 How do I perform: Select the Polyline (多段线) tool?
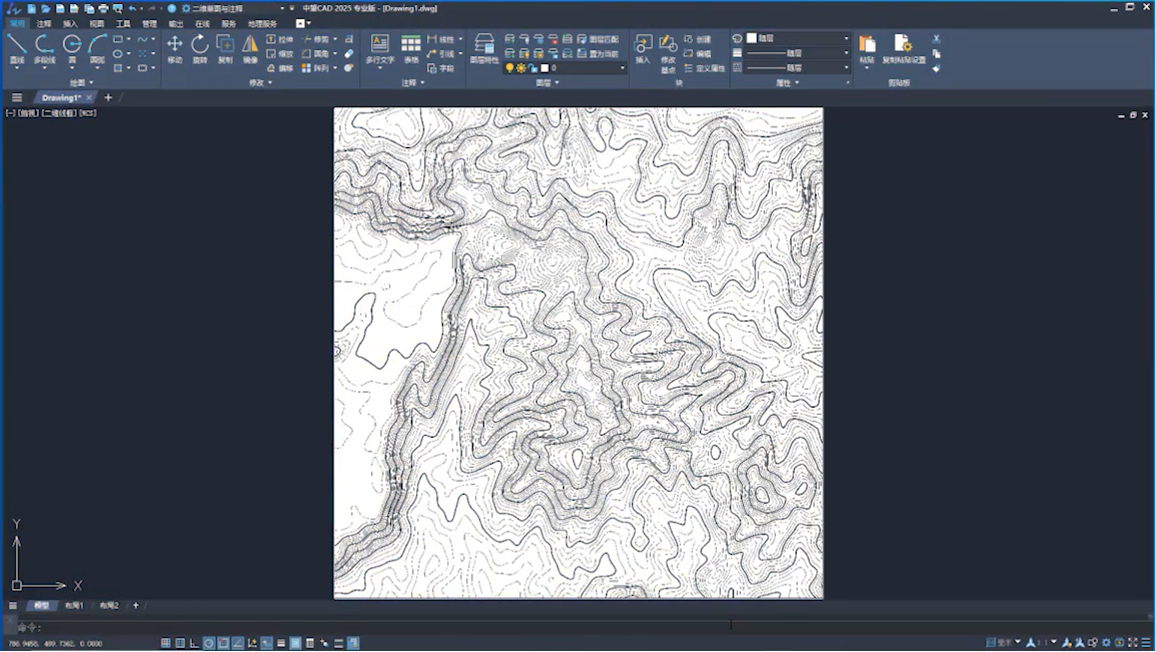click(x=44, y=49)
